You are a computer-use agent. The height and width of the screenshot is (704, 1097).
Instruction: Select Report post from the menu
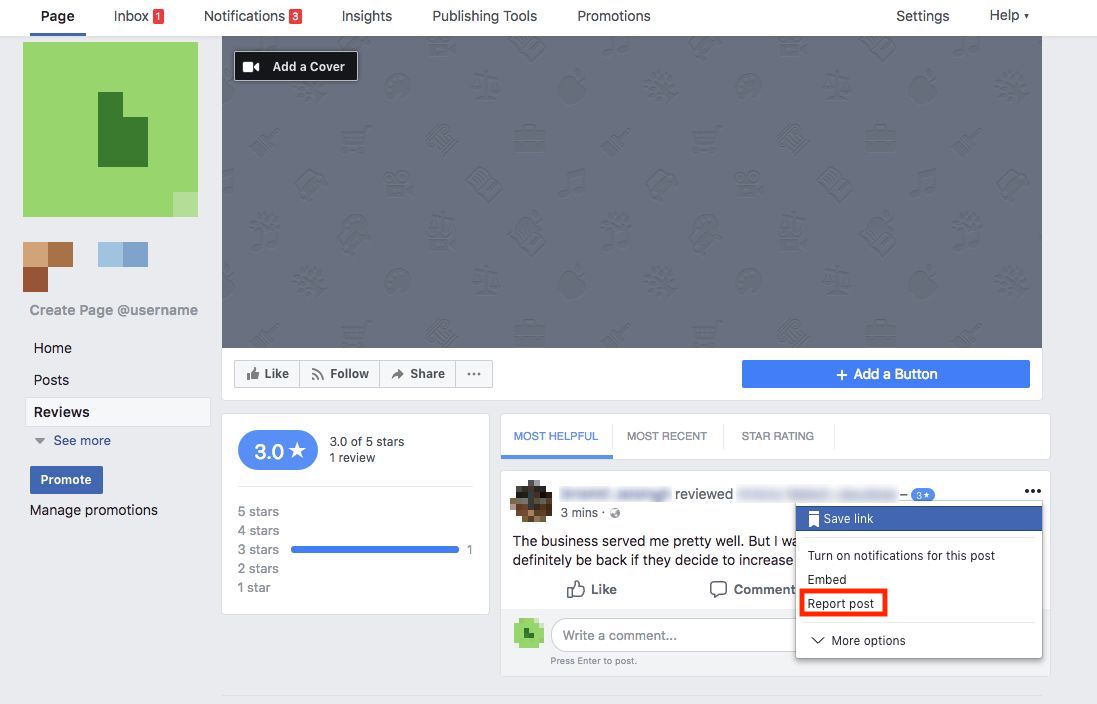click(x=843, y=603)
